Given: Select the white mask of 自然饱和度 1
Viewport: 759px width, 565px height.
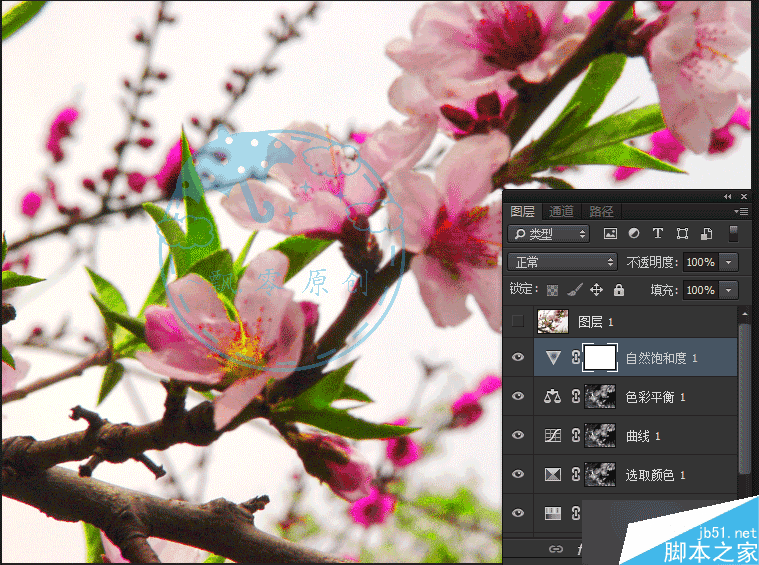Looking at the screenshot, I should pos(600,358).
